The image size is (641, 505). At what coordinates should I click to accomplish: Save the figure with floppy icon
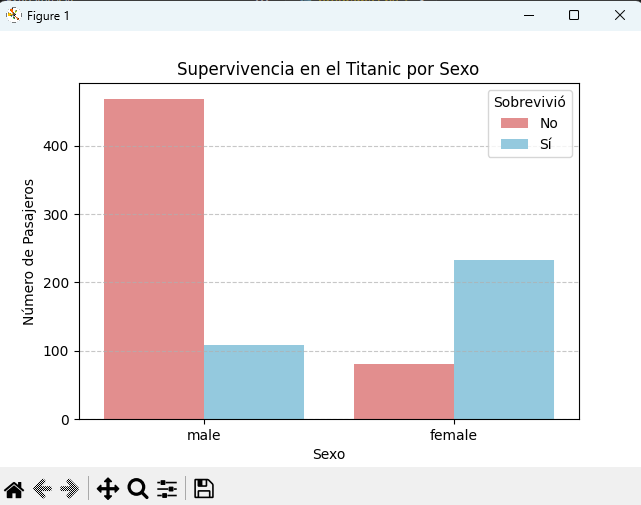[204, 489]
